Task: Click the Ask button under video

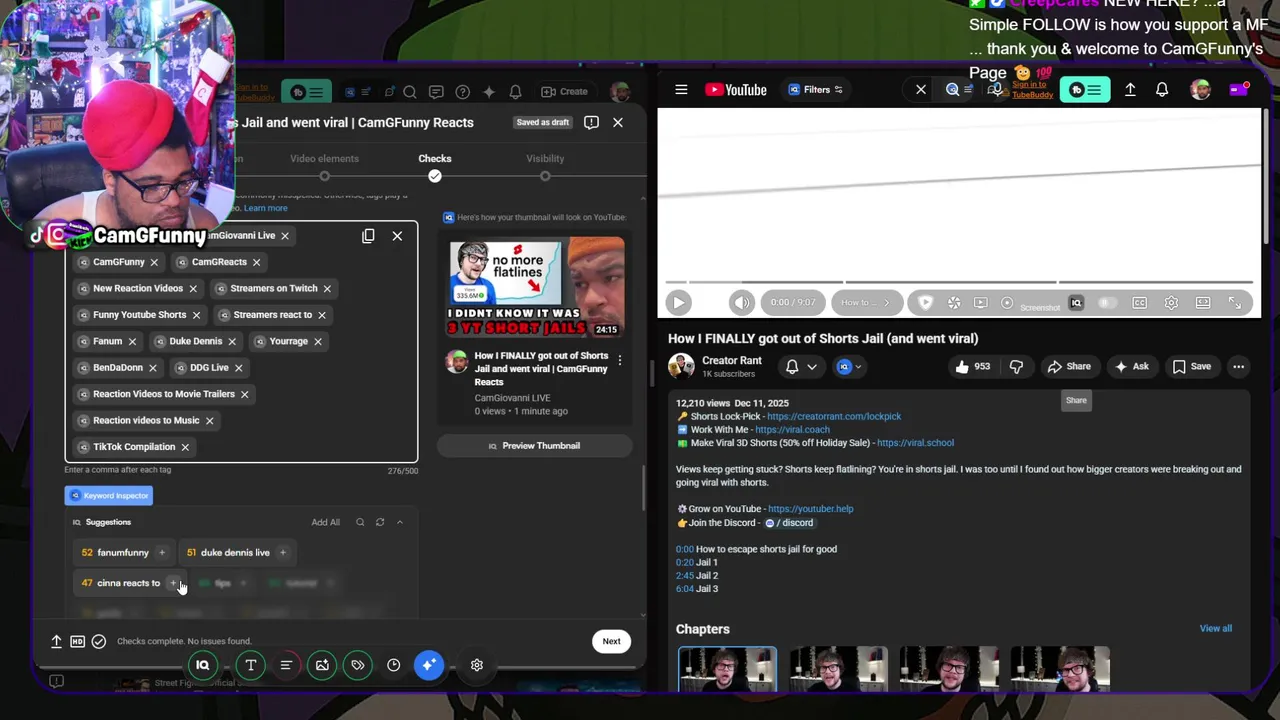Action: (1132, 367)
